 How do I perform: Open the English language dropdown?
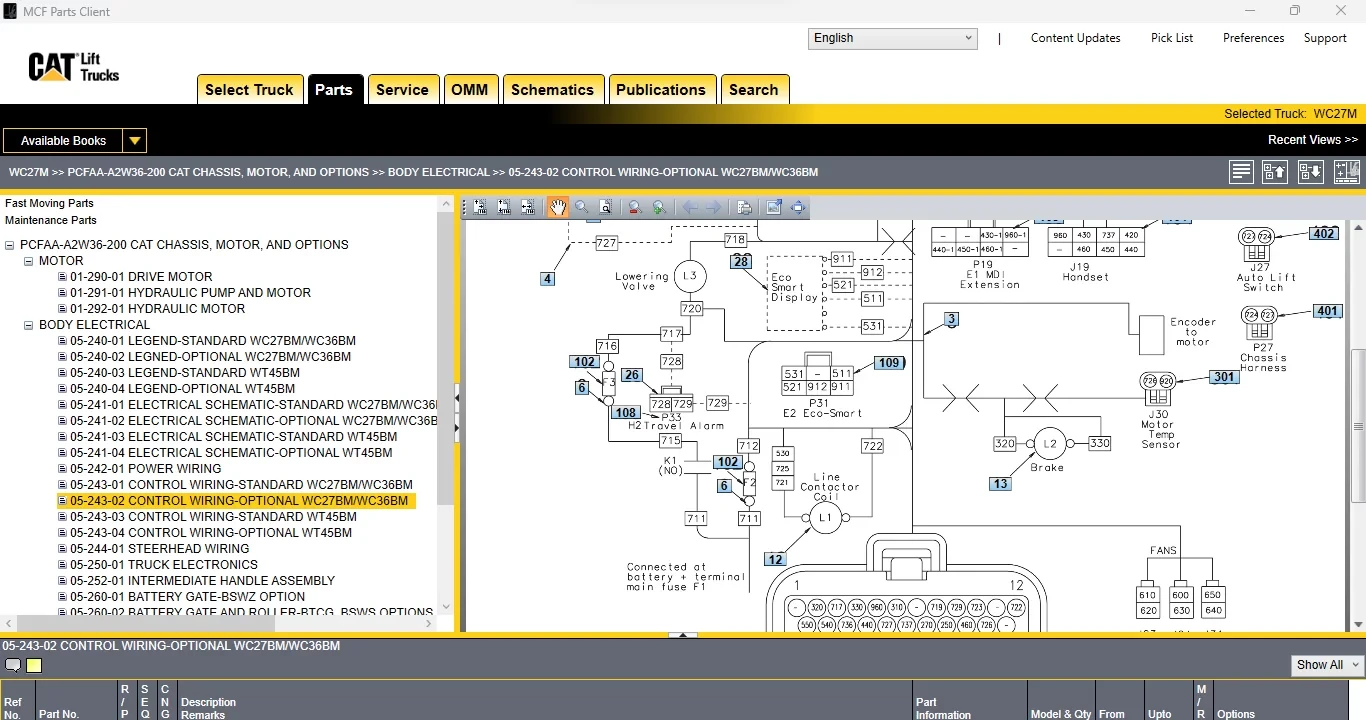tap(892, 38)
